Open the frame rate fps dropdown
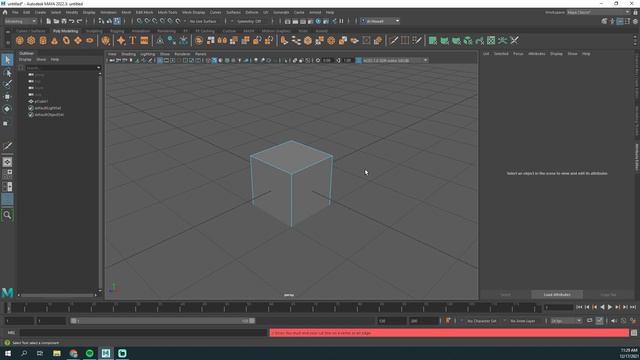The image size is (640, 360). click(566, 321)
